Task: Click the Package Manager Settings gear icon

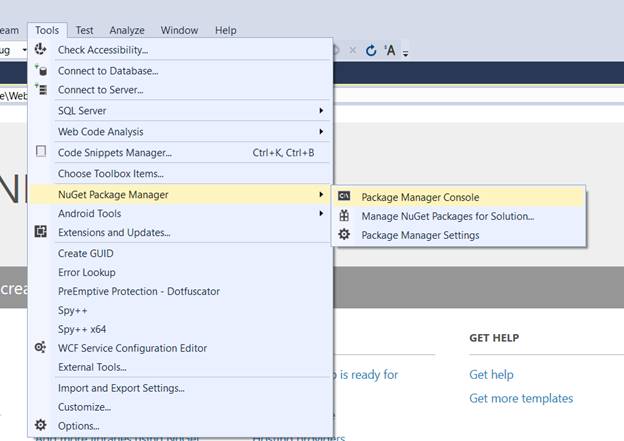Action: tap(344, 235)
